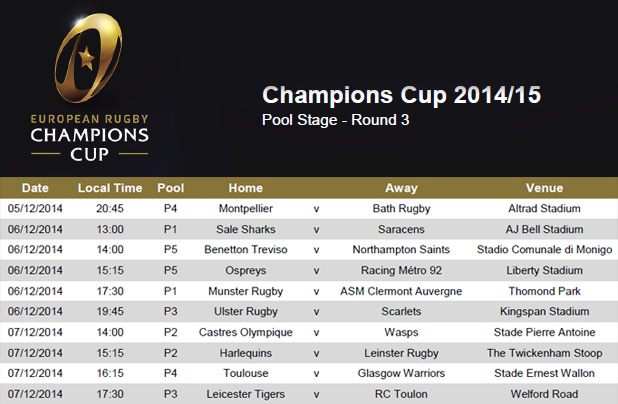Click The Twickenham Stoop venue

pos(544,353)
